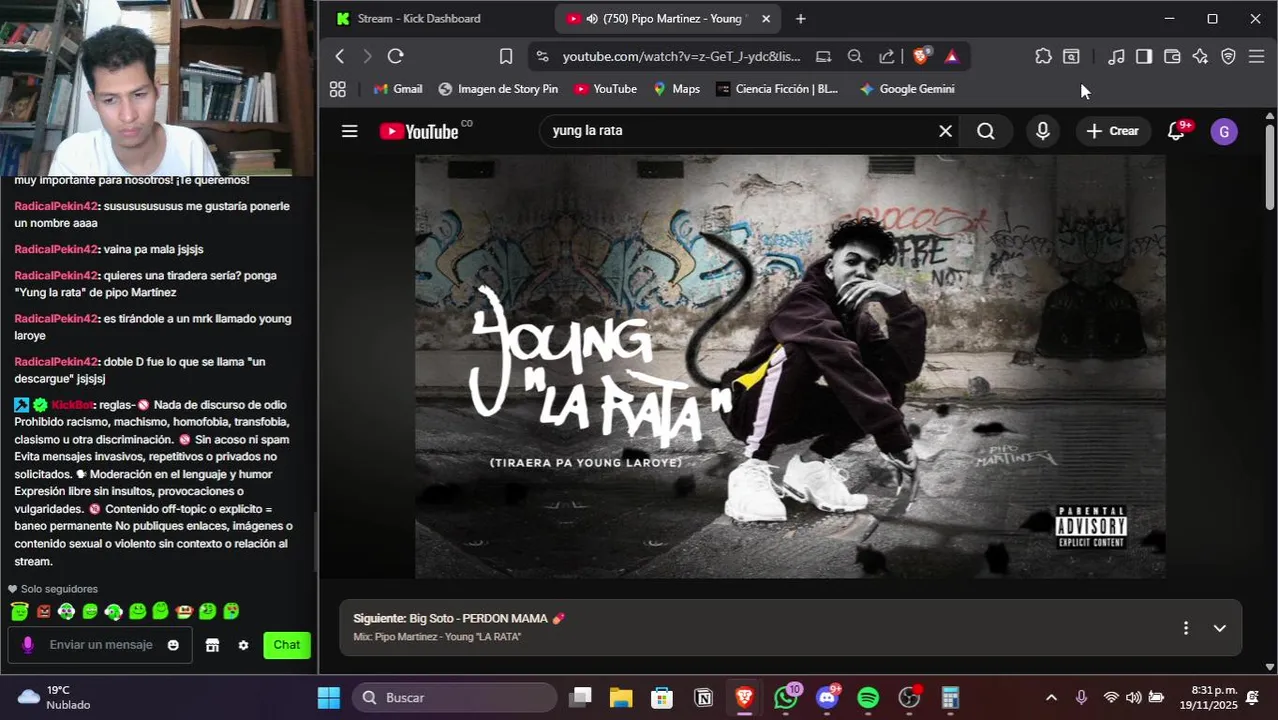Open the YouTube account avatar G
Viewport: 1278px width, 720px height.
coord(1224,131)
